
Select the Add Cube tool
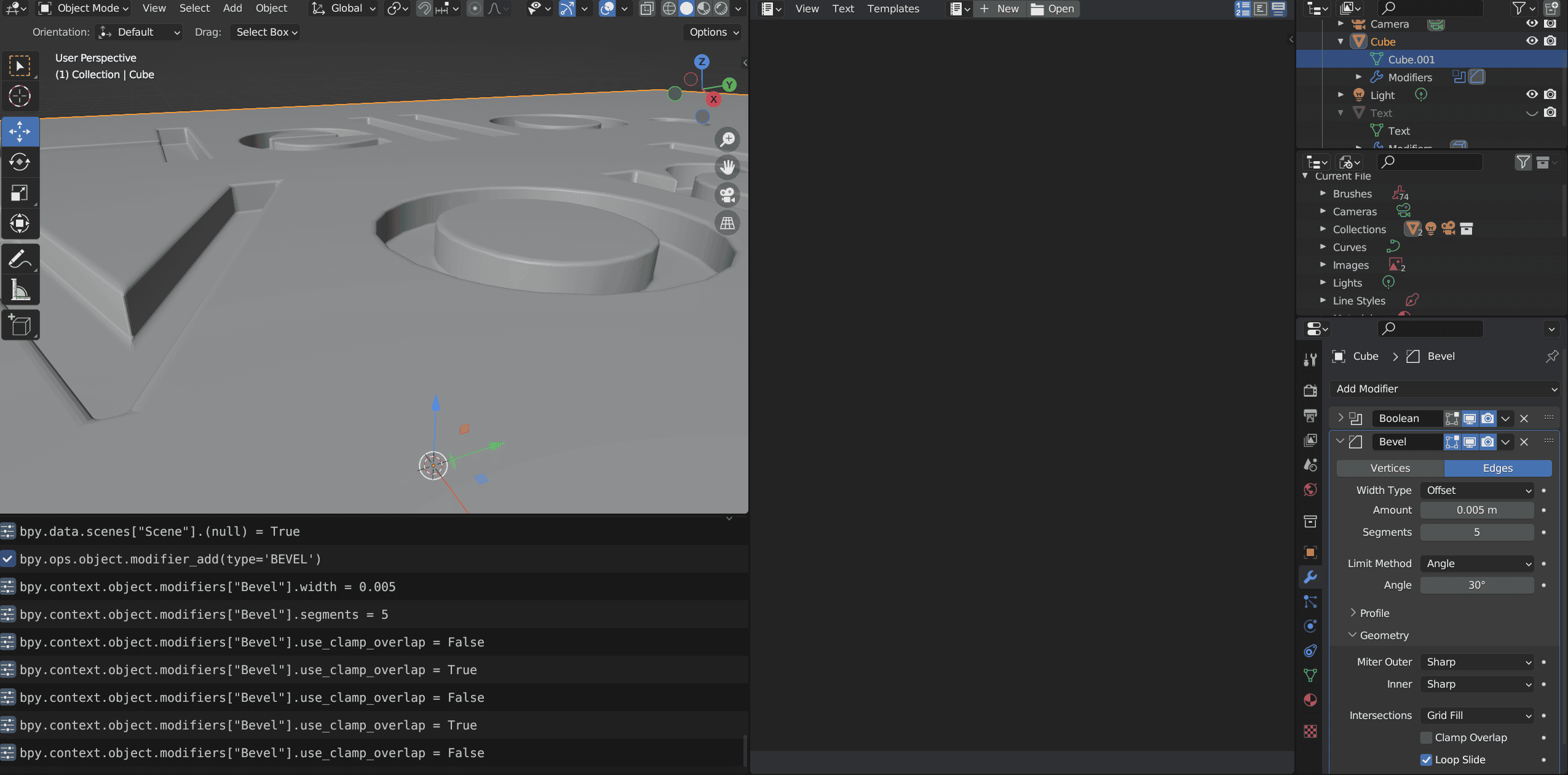coord(20,325)
